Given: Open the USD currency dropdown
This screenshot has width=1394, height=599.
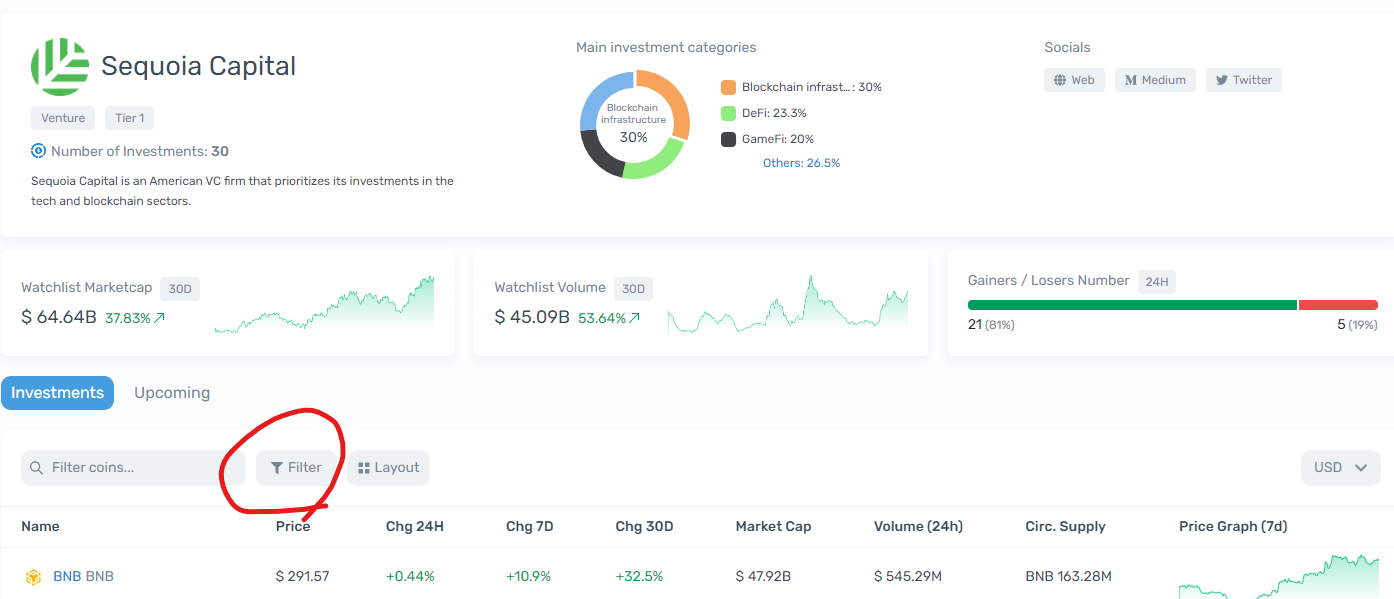Looking at the screenshot, I should coord(1341,468).
